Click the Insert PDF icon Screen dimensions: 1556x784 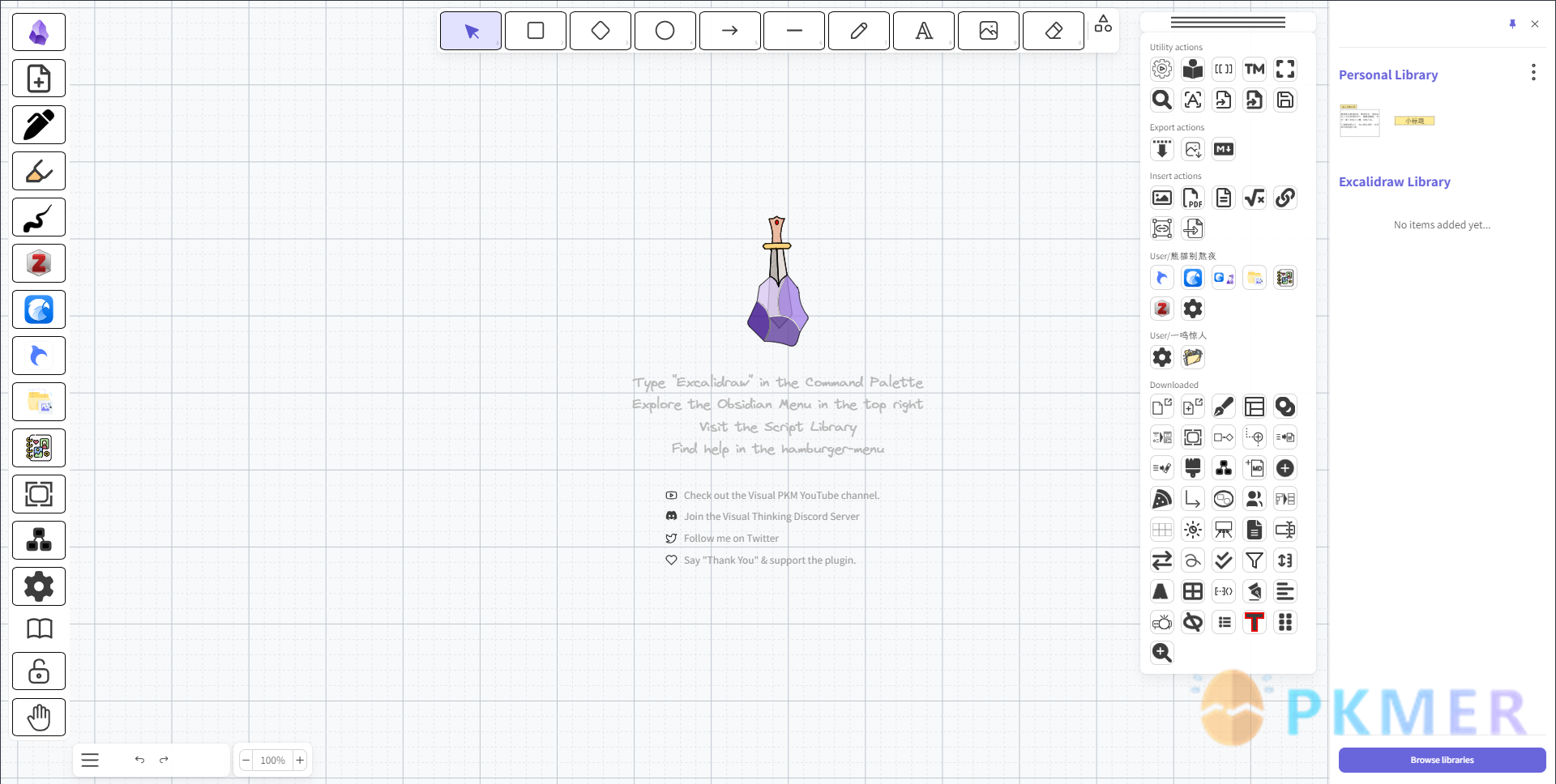(x=1192, y=198)
